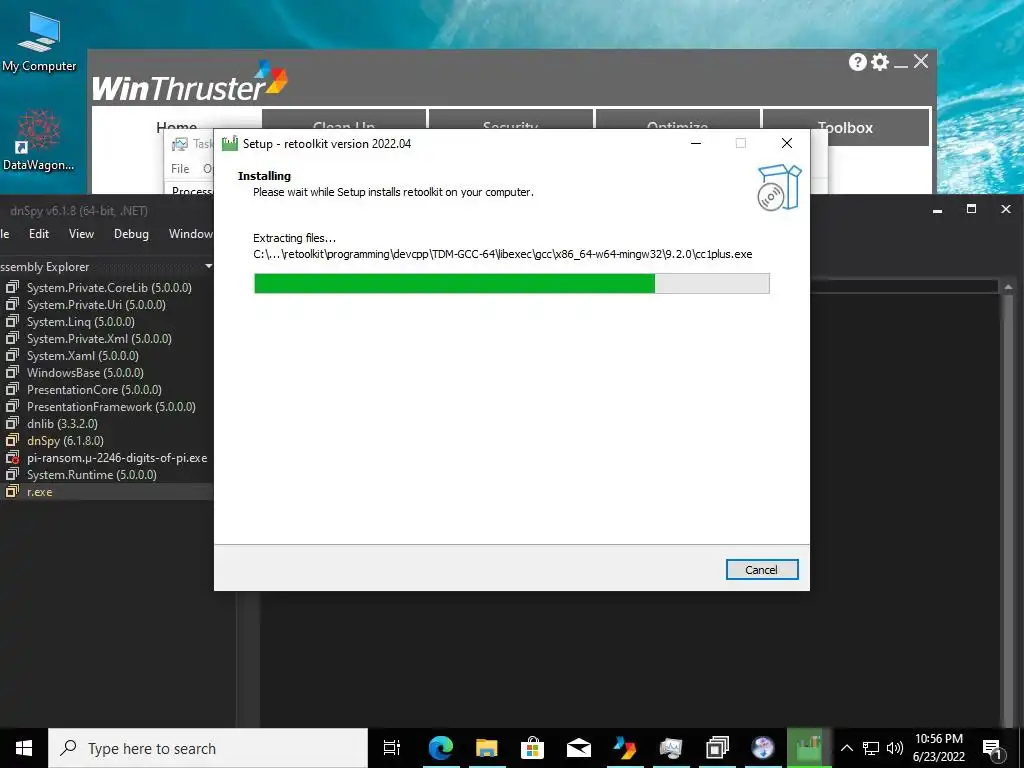Click icon beside pi-ransom exe entry

[x=12, y=457]
